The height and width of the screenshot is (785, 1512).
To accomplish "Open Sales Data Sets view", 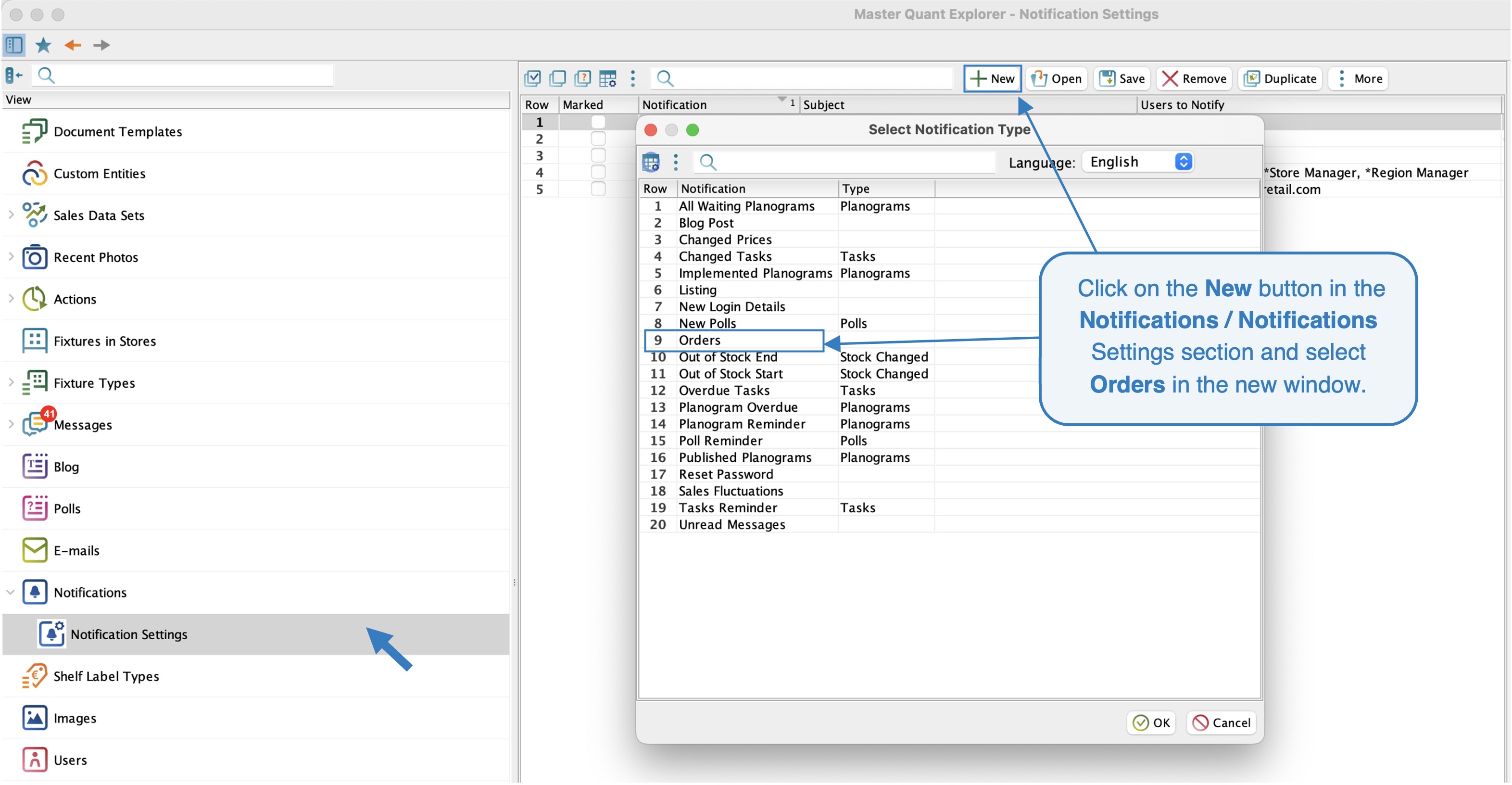I will [256, 215].
